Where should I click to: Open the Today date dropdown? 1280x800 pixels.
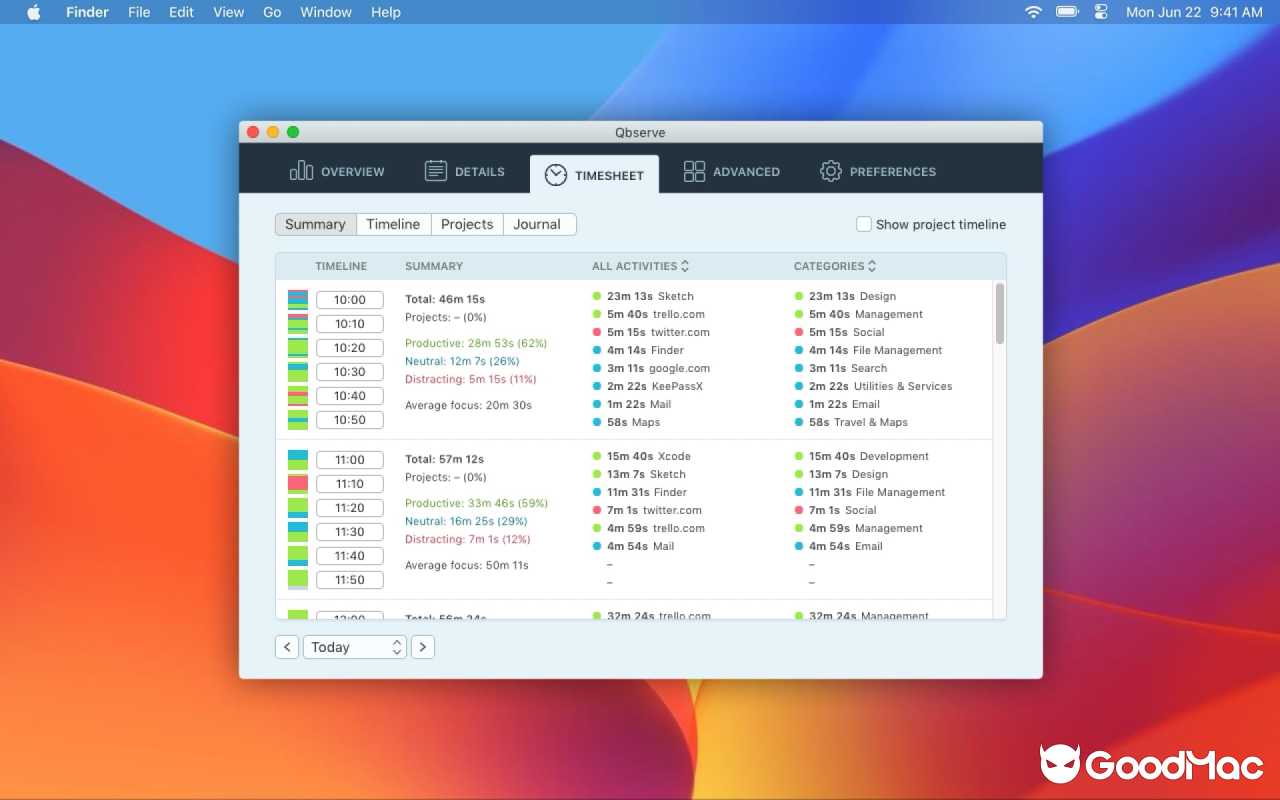pyautogui.click(x=355, y=647)
